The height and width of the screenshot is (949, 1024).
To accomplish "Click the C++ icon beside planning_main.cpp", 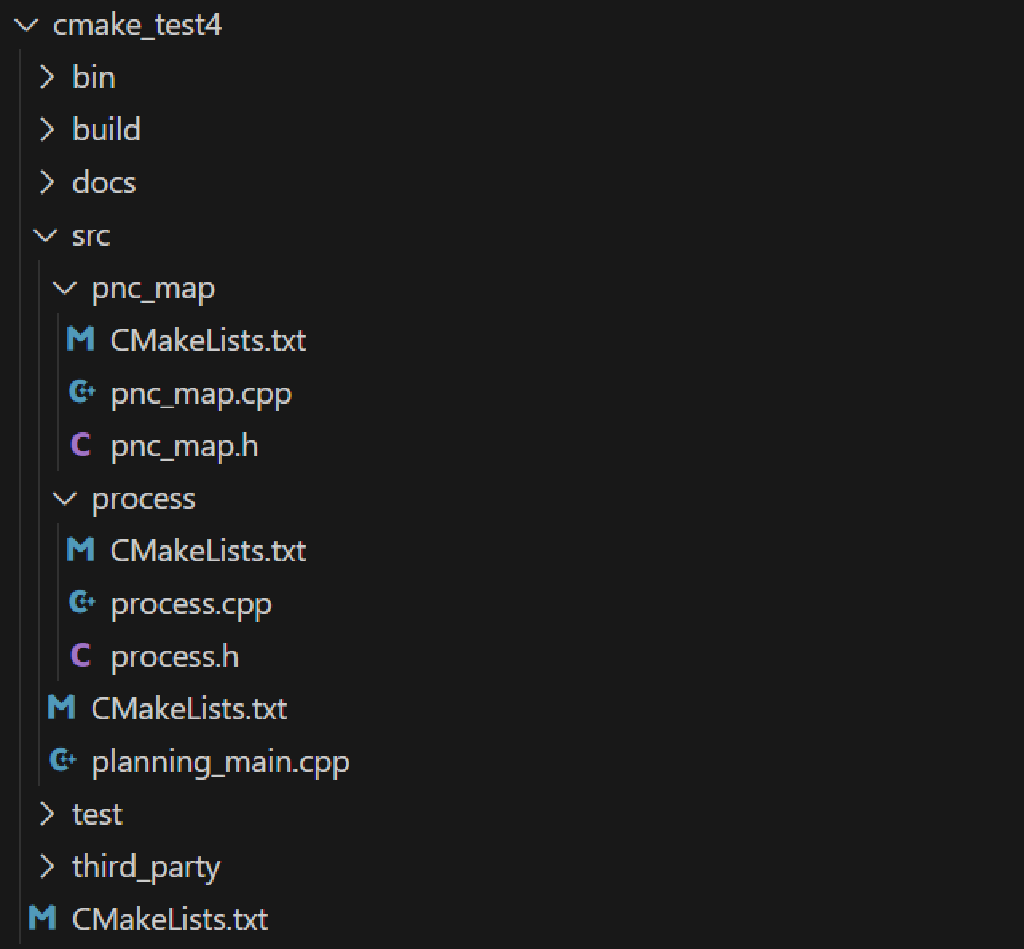I will [x=62, y=760].
